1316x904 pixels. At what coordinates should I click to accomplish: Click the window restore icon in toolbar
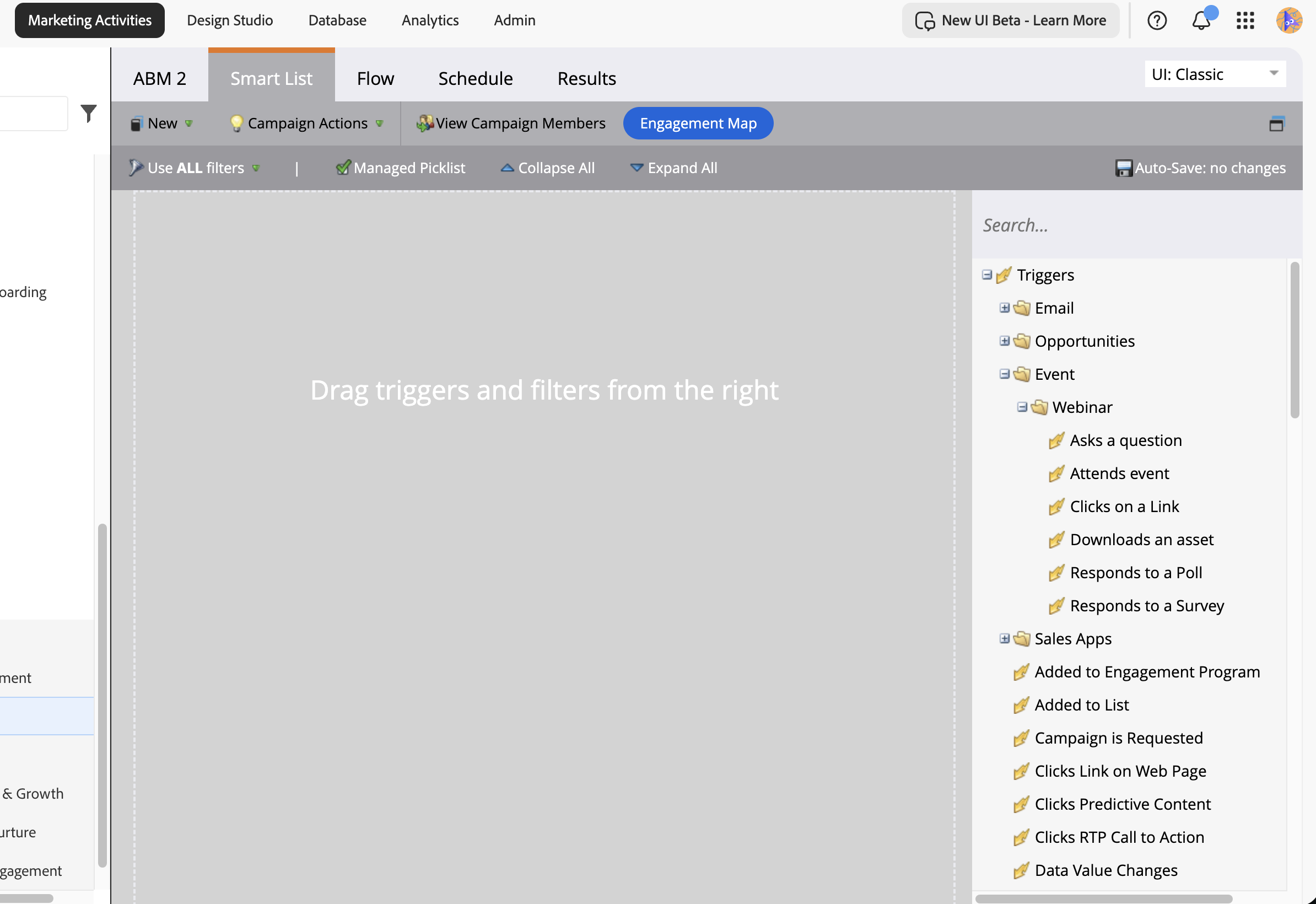(1276, 123)
